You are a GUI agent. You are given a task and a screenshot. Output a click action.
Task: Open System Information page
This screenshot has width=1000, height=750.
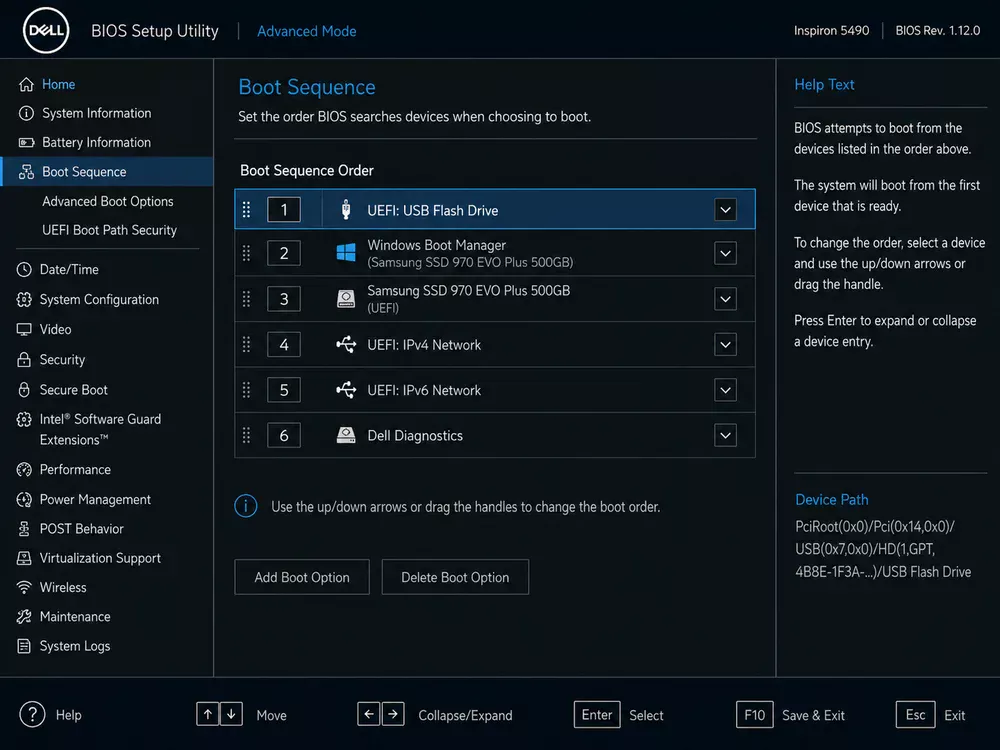[97, 114]
